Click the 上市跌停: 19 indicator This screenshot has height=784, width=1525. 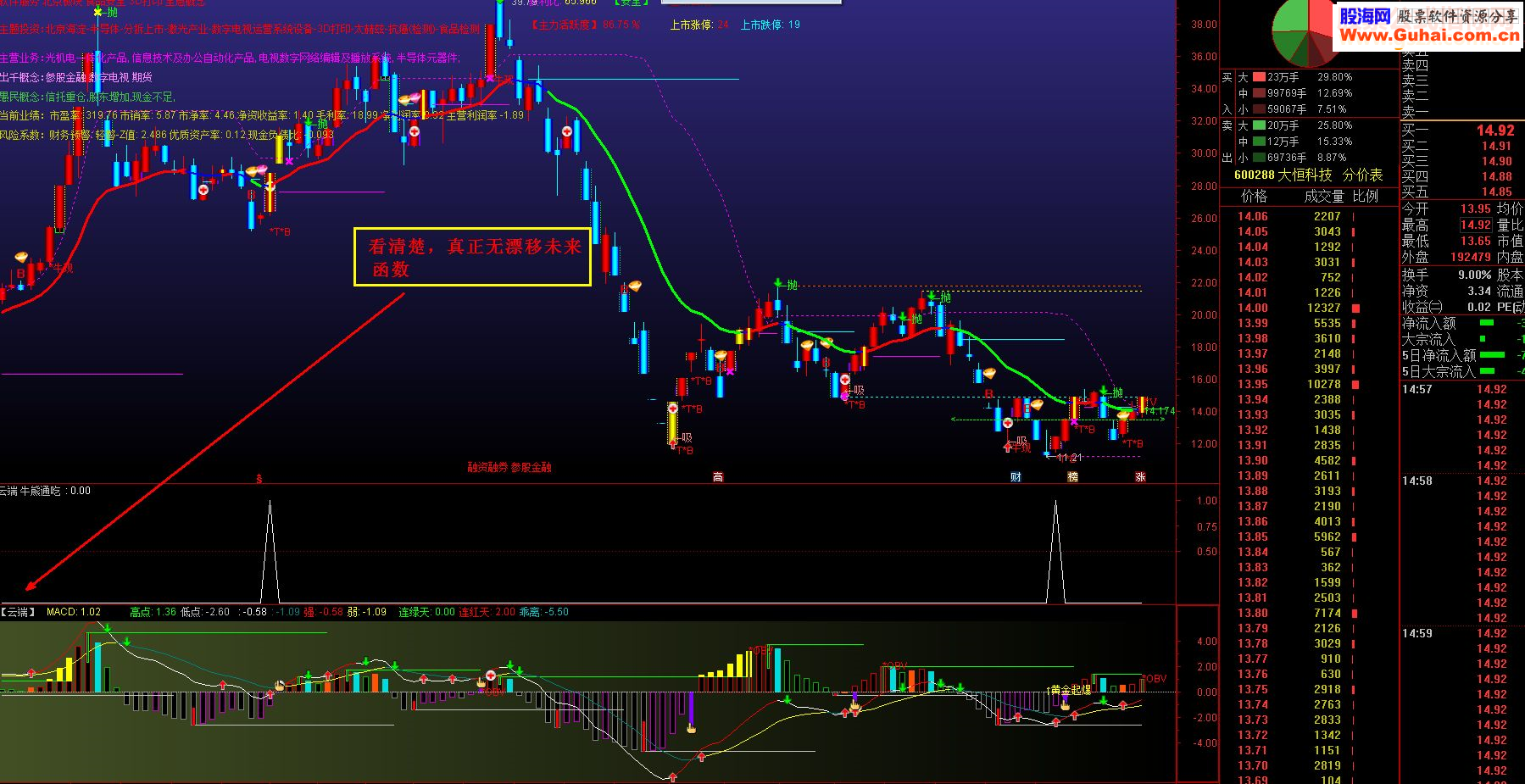tap(770, 25)
